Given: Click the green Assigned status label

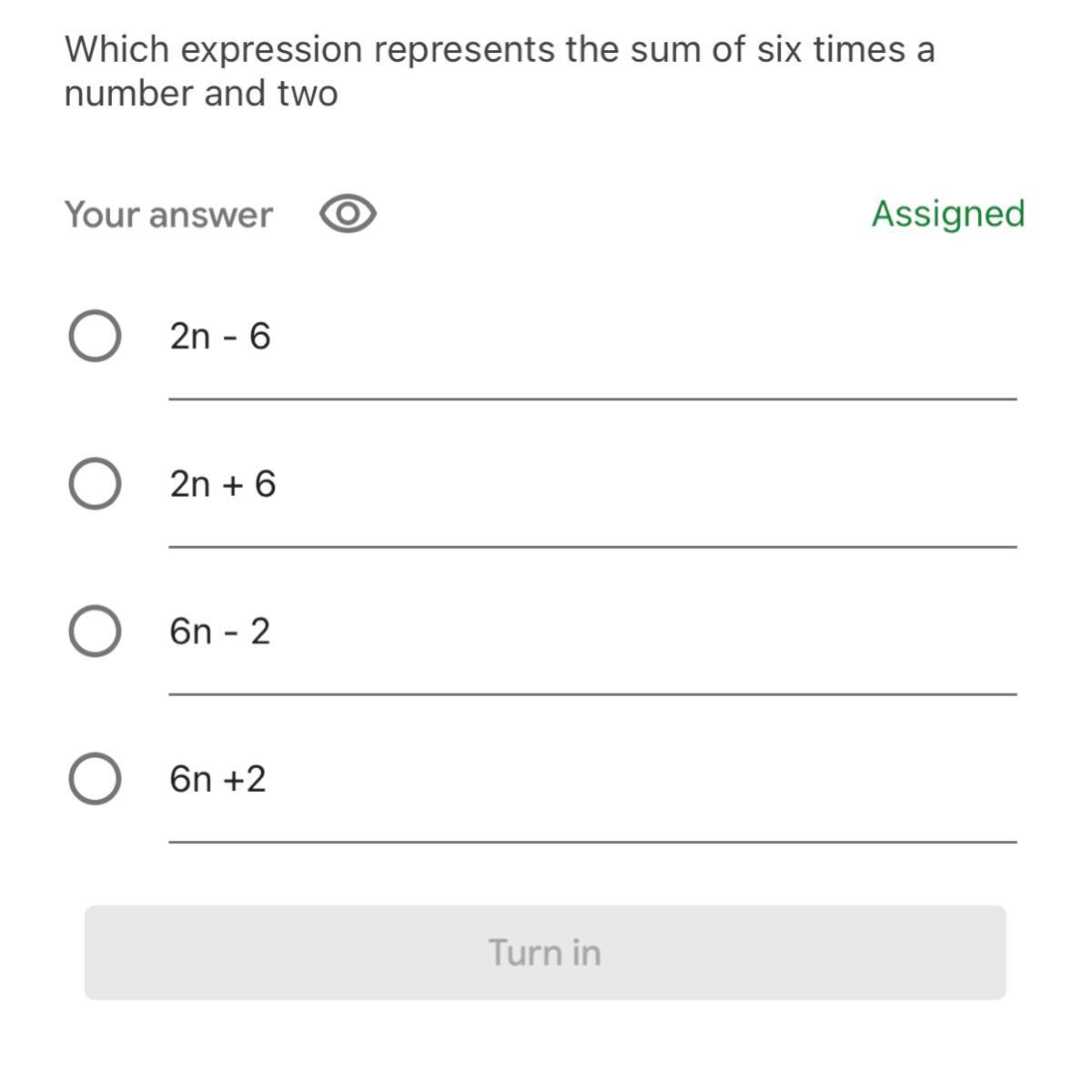Looking at the screenshot, I should 948,214.
